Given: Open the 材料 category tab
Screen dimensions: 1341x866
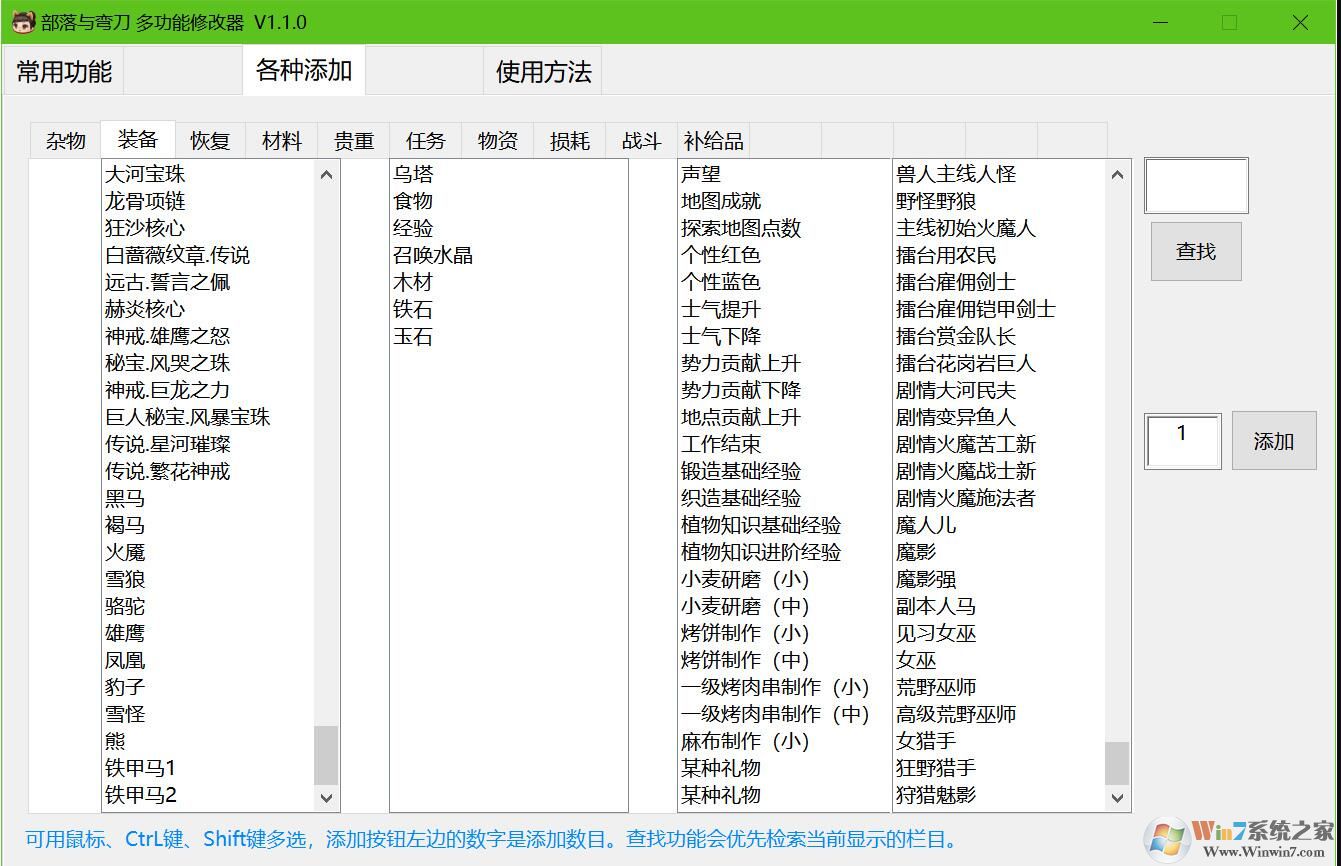Looking at the screenshot, I should click(281, 140).
